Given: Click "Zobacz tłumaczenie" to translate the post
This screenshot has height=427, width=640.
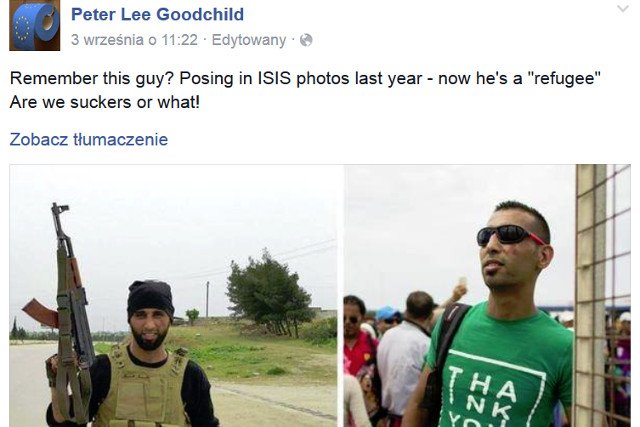Looking at the screenshot, I should coord(89,139).
